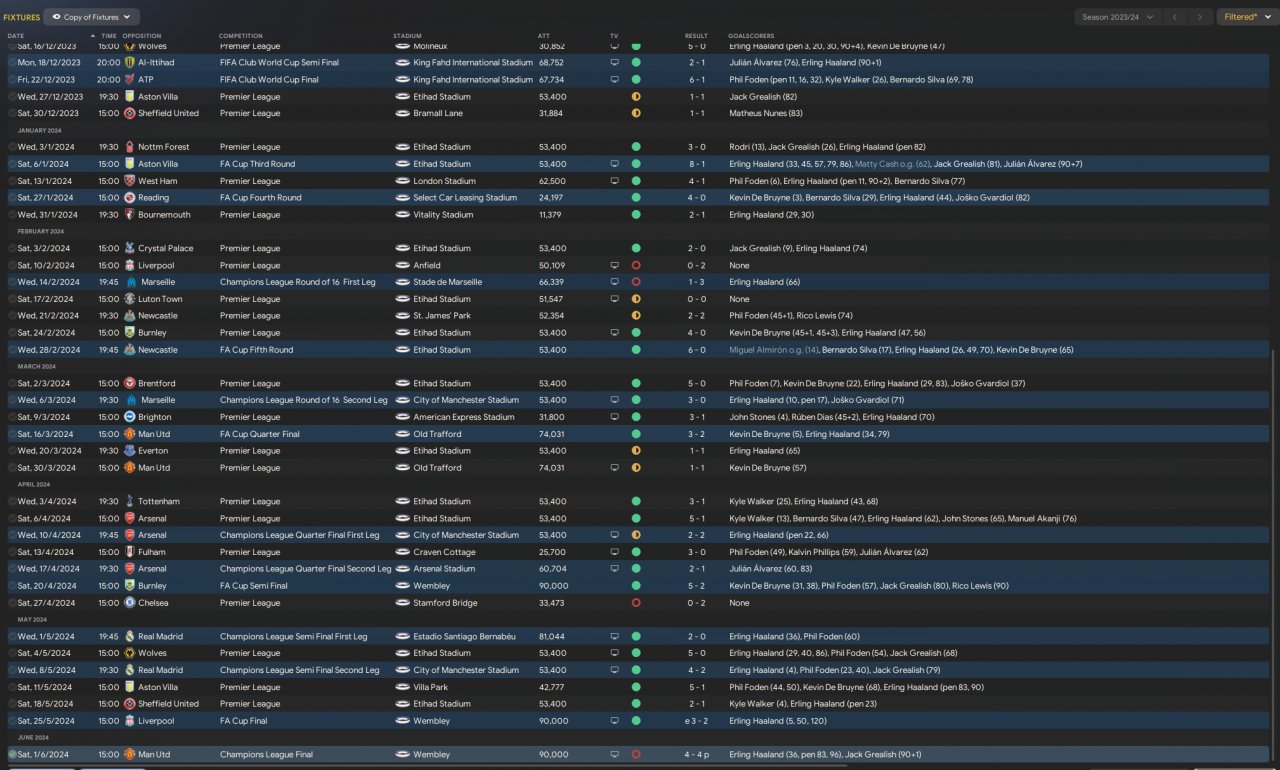Screen dimensions: 1280x770
Task: Click the Miguel Almirón o.g. (14) entry
Action: click(x=775, y=350)
